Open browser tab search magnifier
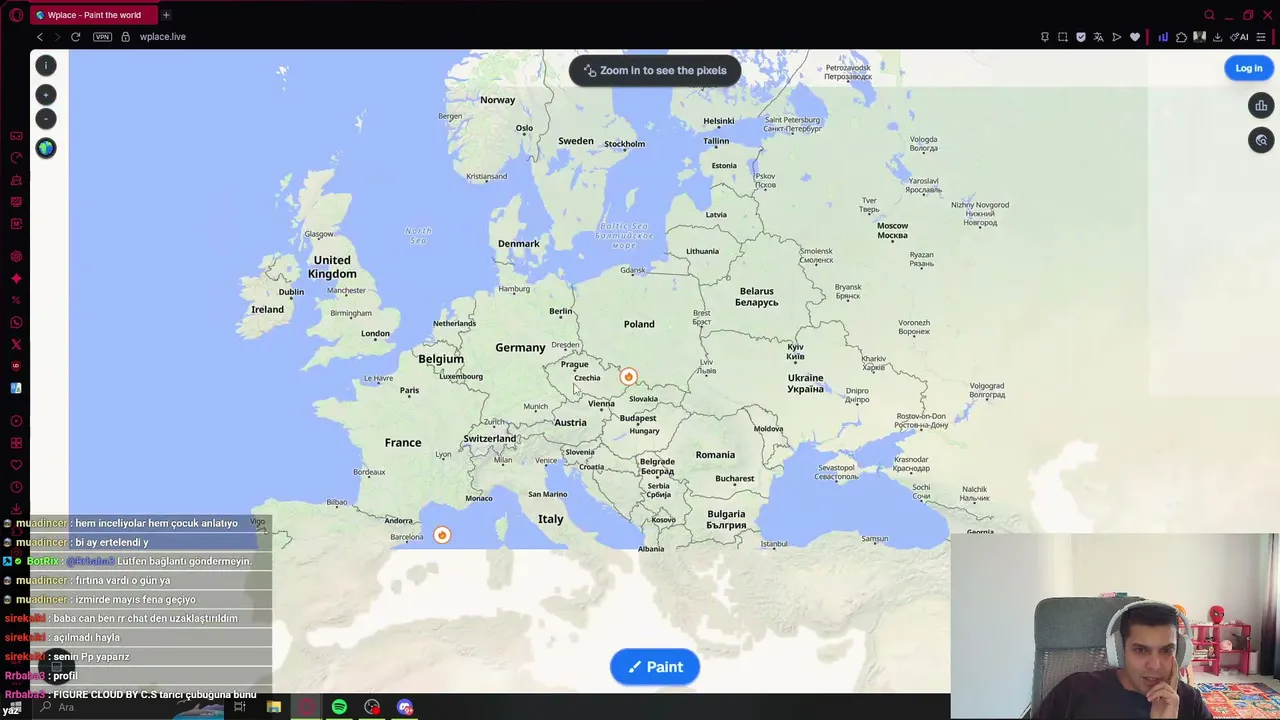1280x720 pixels. point(1209,15)
